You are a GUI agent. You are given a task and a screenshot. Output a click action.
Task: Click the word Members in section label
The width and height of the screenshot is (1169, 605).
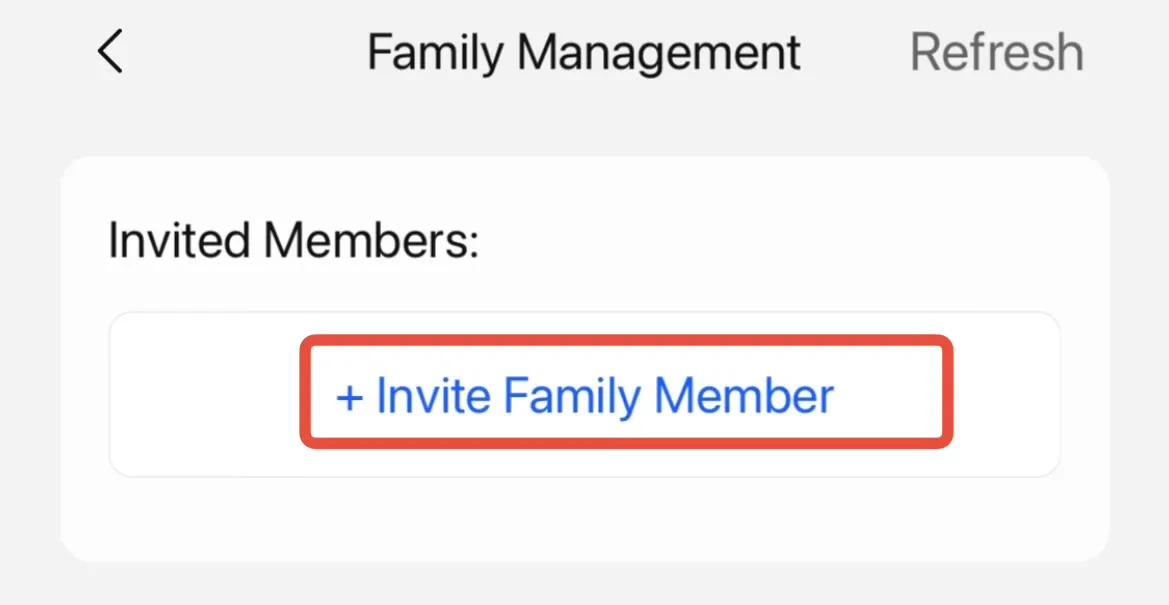[x=370, y=241]
